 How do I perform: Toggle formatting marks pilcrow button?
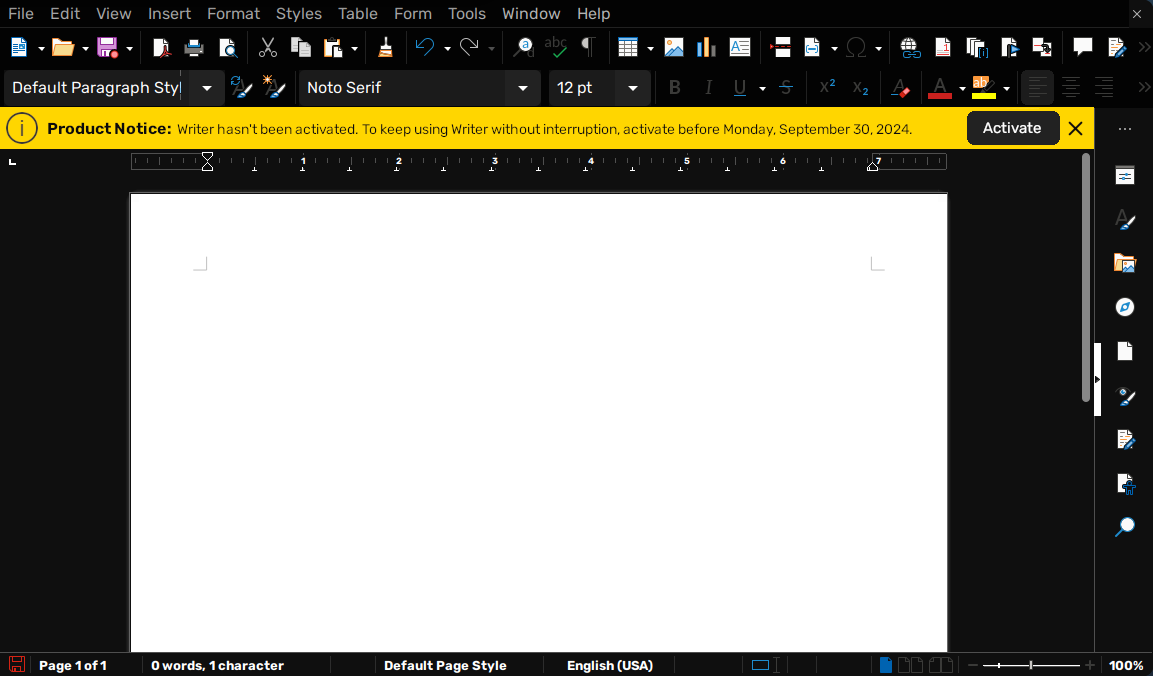(x=588, y=47)
